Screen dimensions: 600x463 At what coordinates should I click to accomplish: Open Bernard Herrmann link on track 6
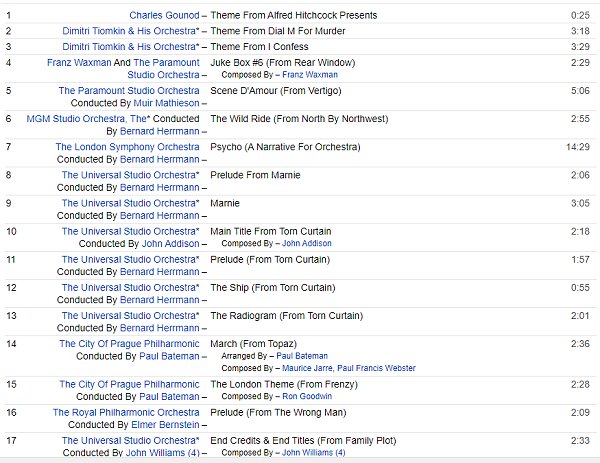coord(160,131)
